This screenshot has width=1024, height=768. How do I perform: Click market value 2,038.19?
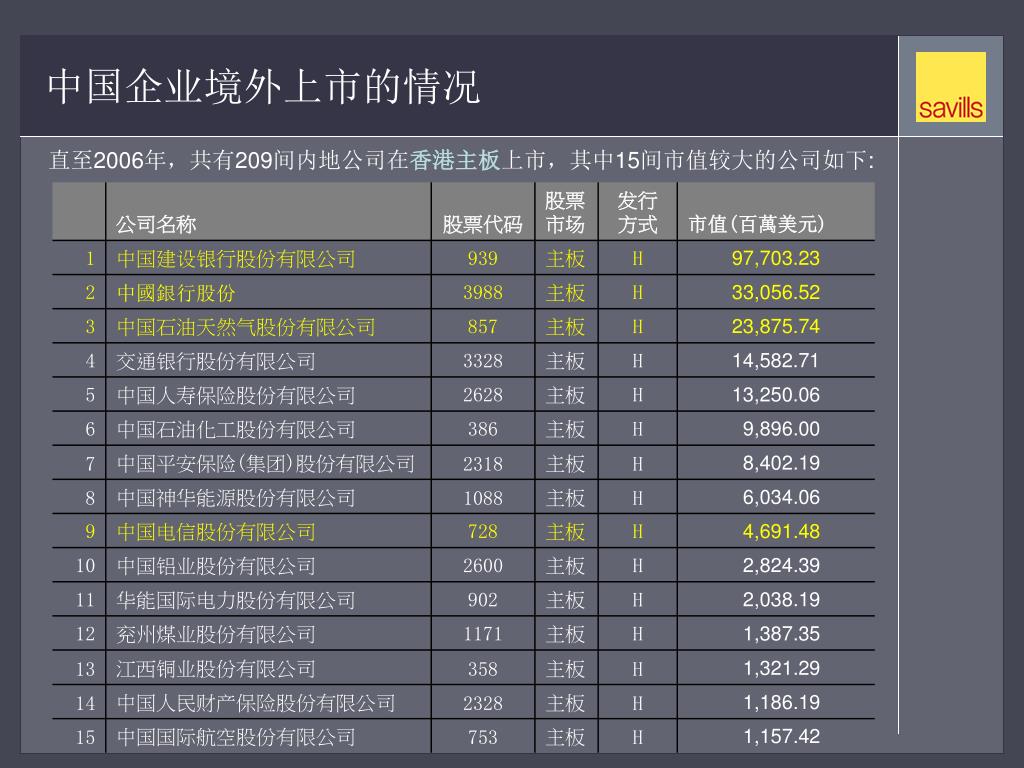point(781,599)
